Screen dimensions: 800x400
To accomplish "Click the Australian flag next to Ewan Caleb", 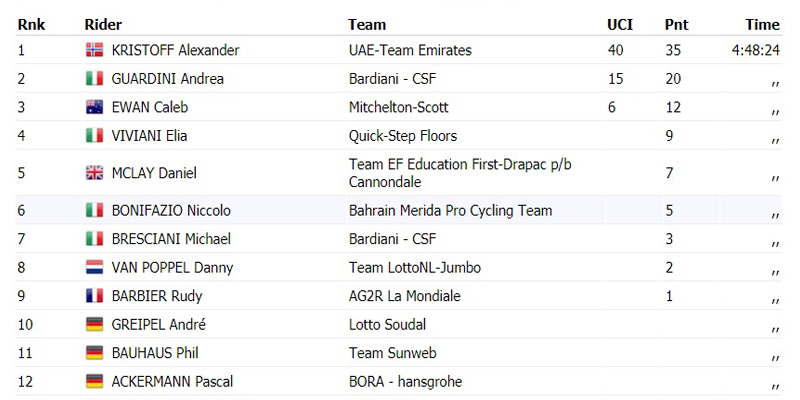I will point(94,107).
